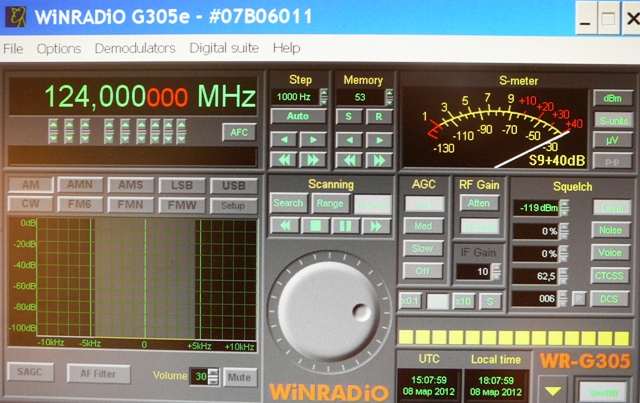
Task: Select x0.1 tuning knob multiplier
Action: (410, 301)
